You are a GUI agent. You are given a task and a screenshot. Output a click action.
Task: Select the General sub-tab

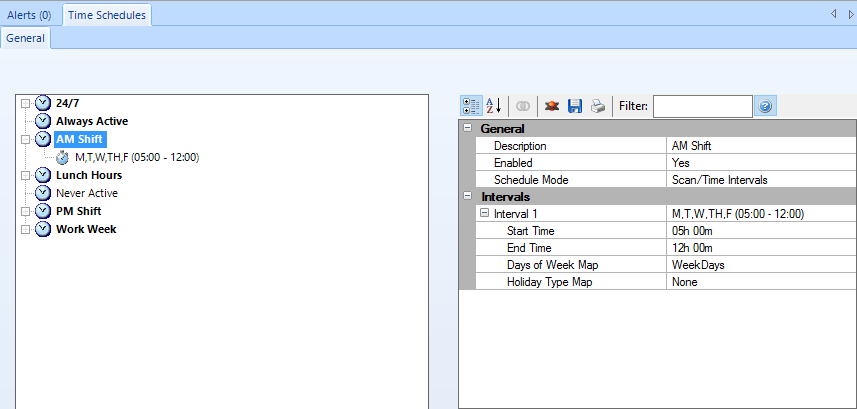click(x=26, y=38)
